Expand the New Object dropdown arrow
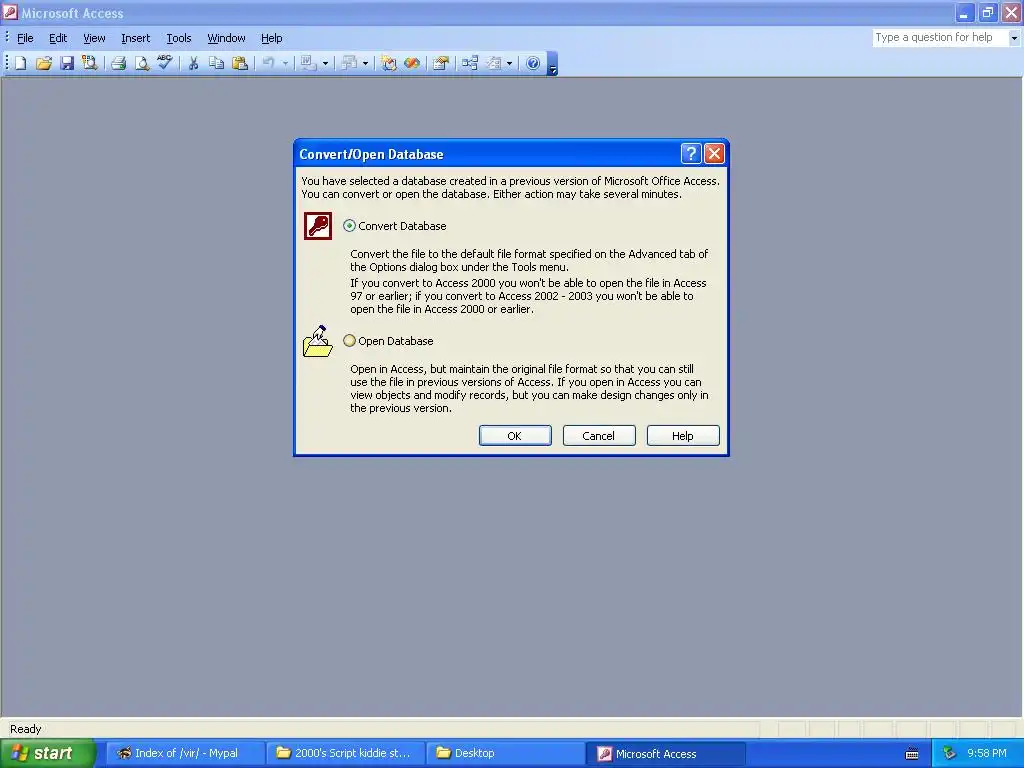This screenshot has width=1024, height=768. coord(509,63)
